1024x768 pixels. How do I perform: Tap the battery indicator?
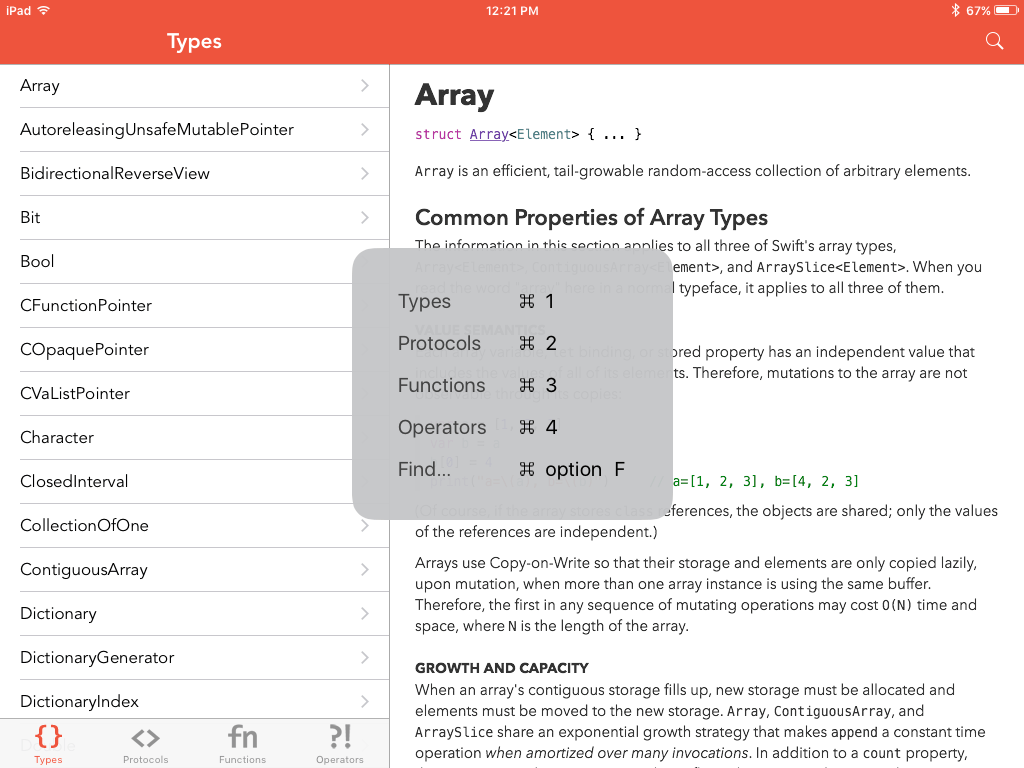1004,11
